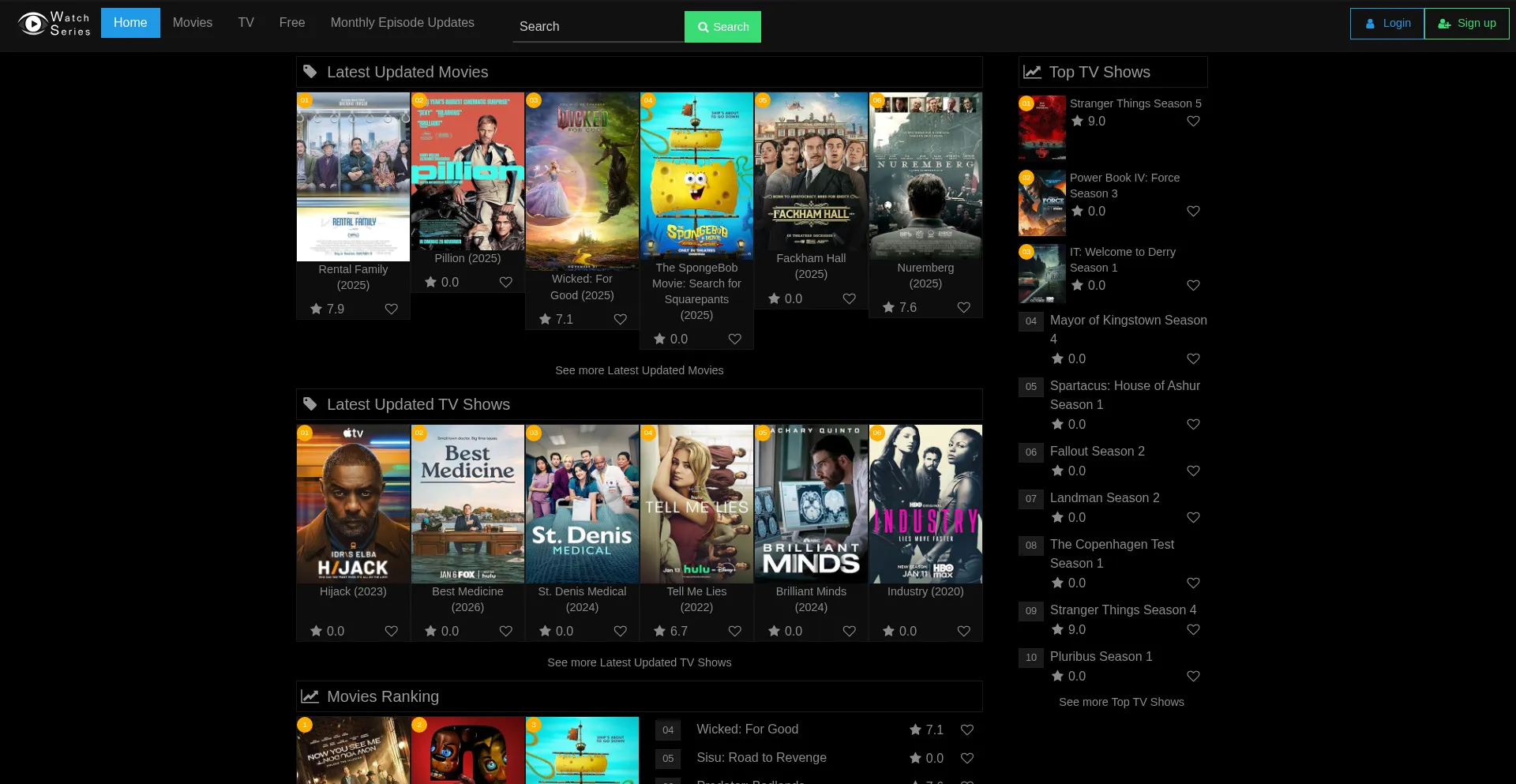Open See more Latest Updated TV Shows
1516x784 pixels.
pos(639,662)
